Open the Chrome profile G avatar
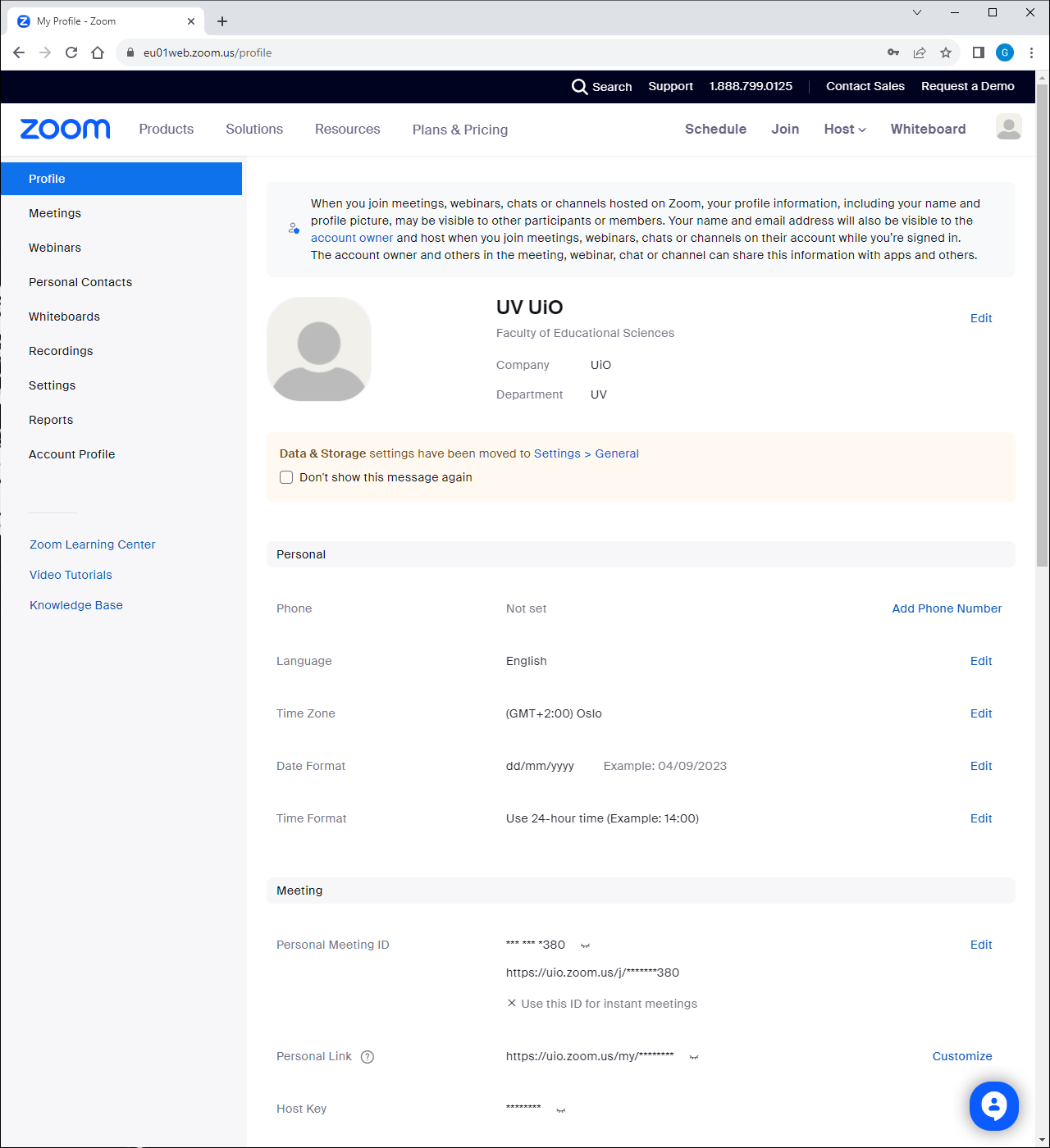1050x1148 pixels. (x=1005, y=52)
